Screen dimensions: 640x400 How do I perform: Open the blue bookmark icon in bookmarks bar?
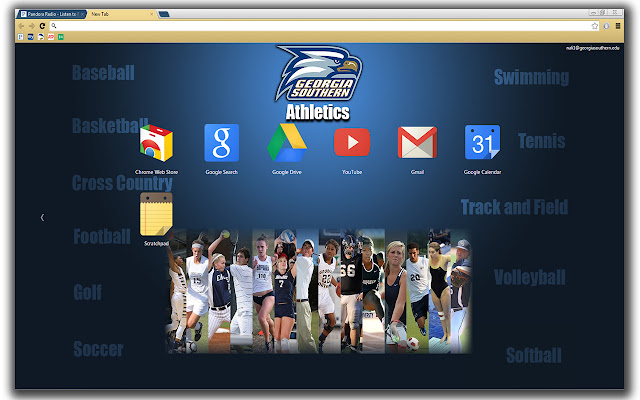click(31, 37)
